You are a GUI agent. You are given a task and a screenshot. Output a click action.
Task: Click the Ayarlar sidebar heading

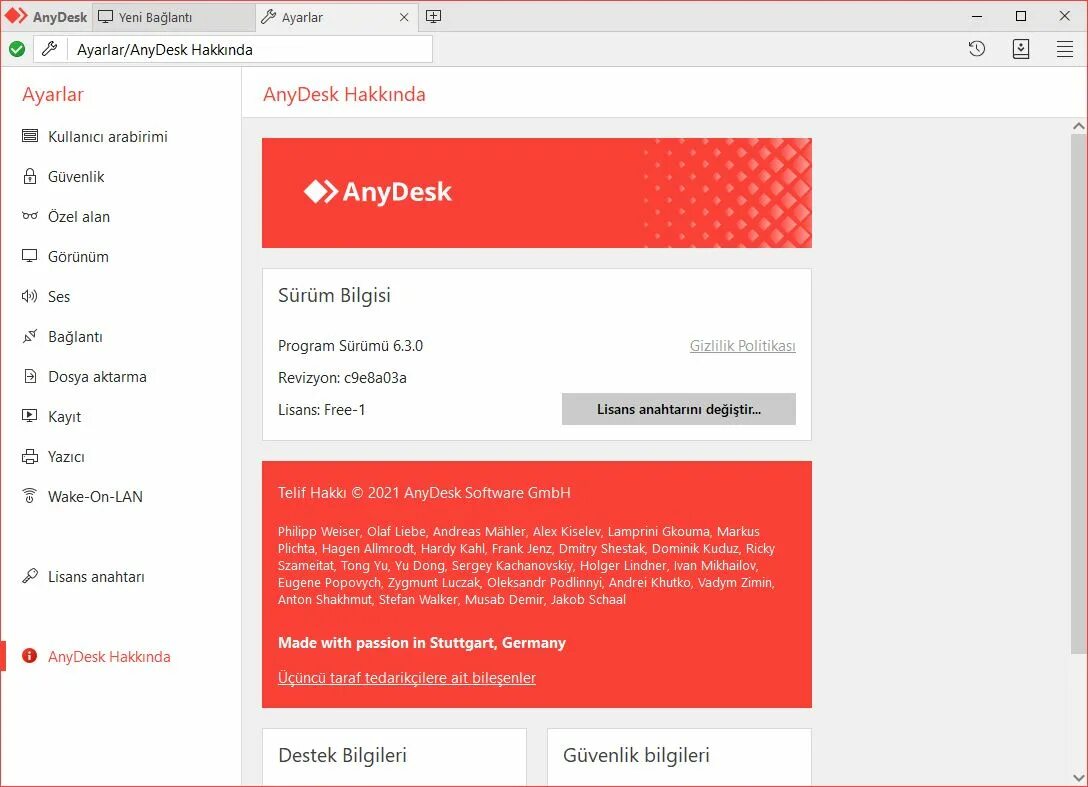point(53,94)
